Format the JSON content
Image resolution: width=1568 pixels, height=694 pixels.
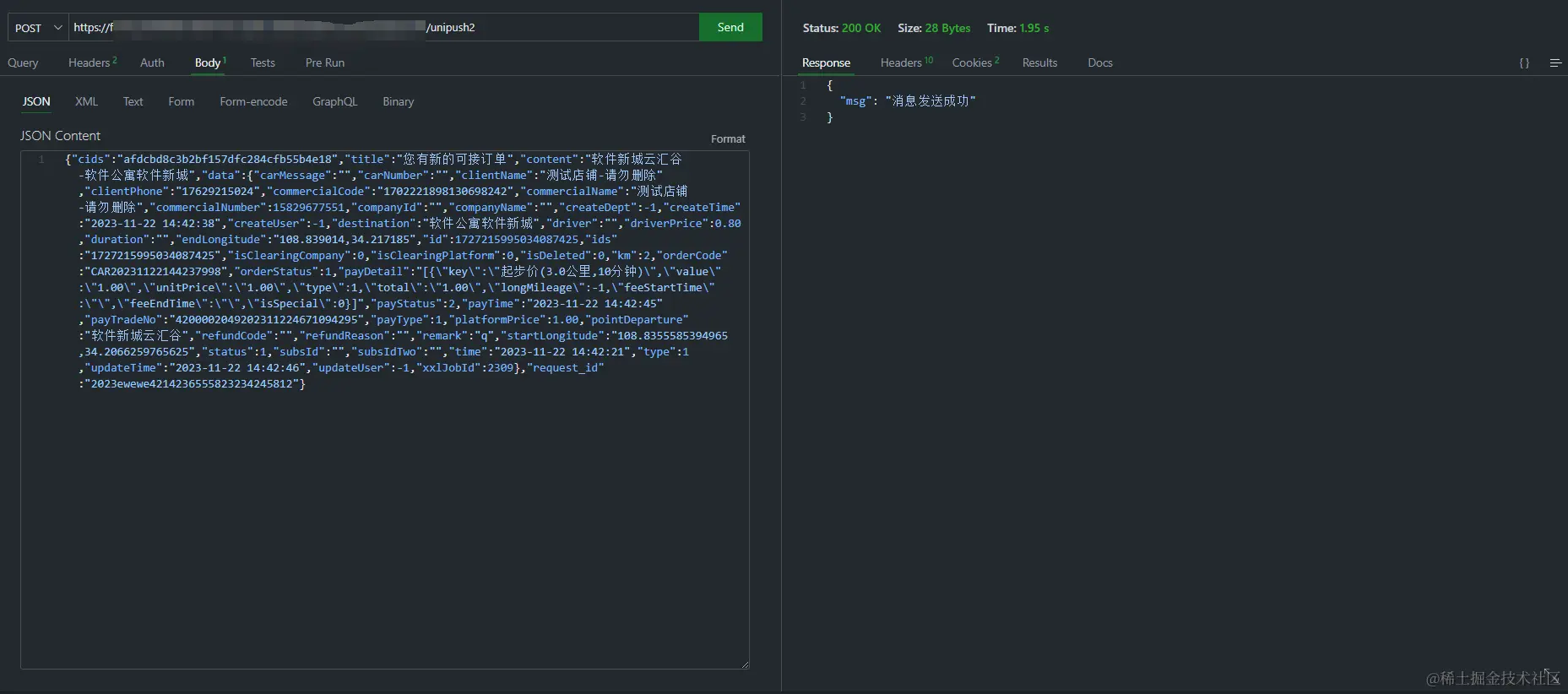728,138
